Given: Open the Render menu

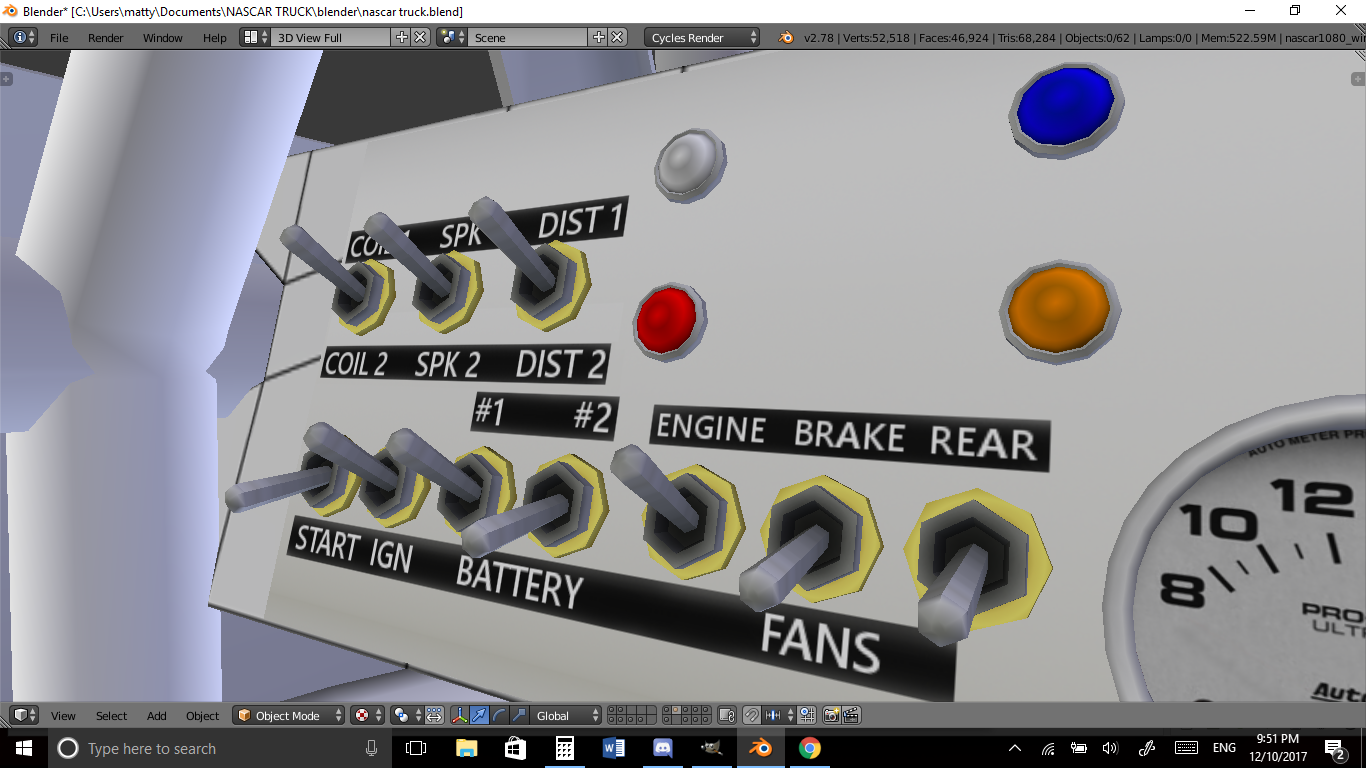Looking at the screenshot, I should (105, 38).
